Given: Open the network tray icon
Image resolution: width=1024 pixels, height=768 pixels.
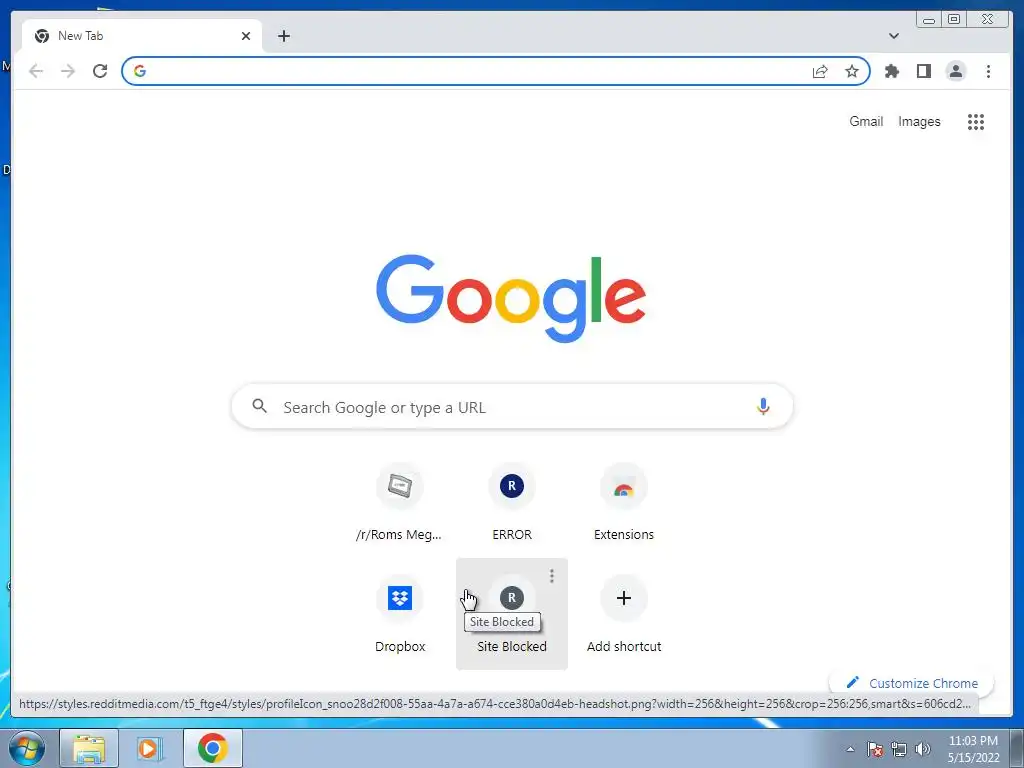Looking at the screenshot, I should pyautogui.click(x=899, y=749).
